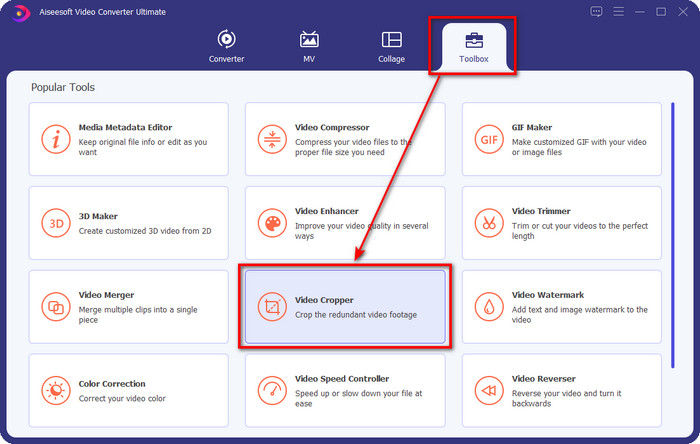
Task: Click 'Crop the redundant video footage' description
Action: coord(356,315)
